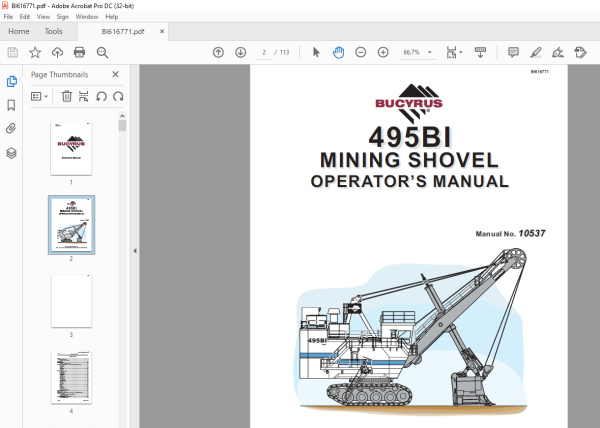
Task: Rotate page clockwise
Action: 118,96
